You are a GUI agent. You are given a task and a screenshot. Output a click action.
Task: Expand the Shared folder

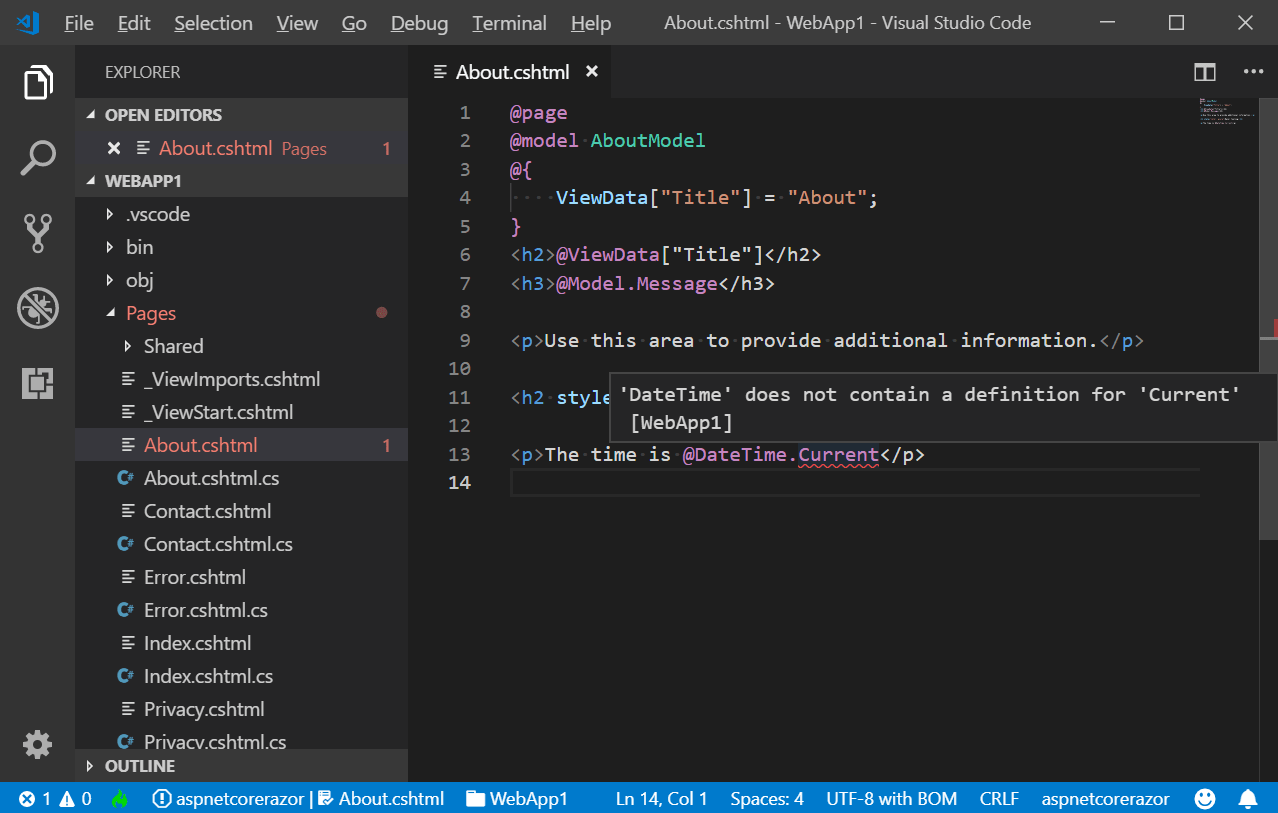pyautogui.click(x=173, y=346)
